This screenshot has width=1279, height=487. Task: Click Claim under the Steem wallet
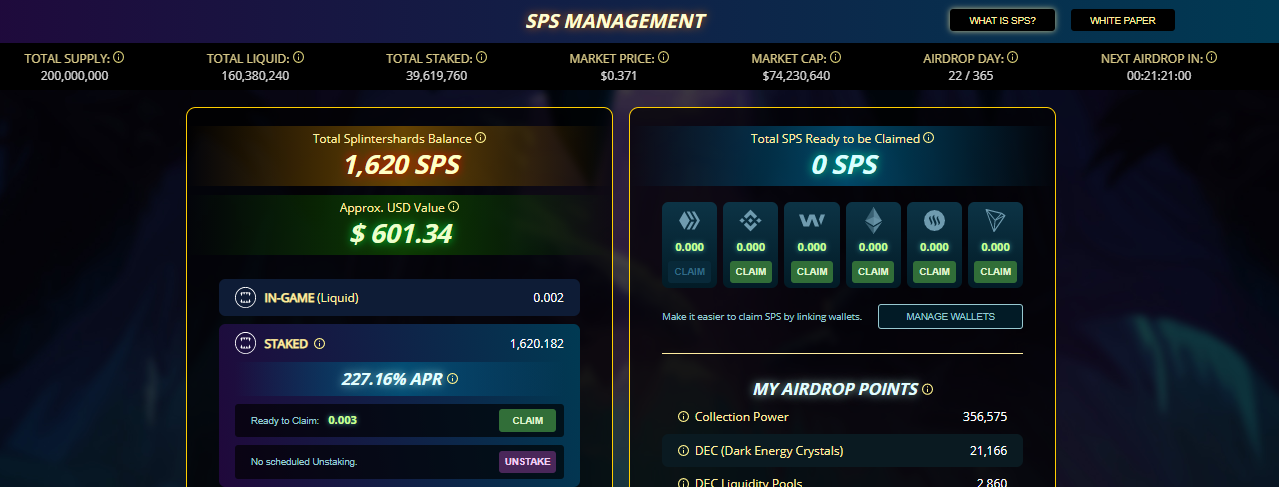tap(934, 271)
